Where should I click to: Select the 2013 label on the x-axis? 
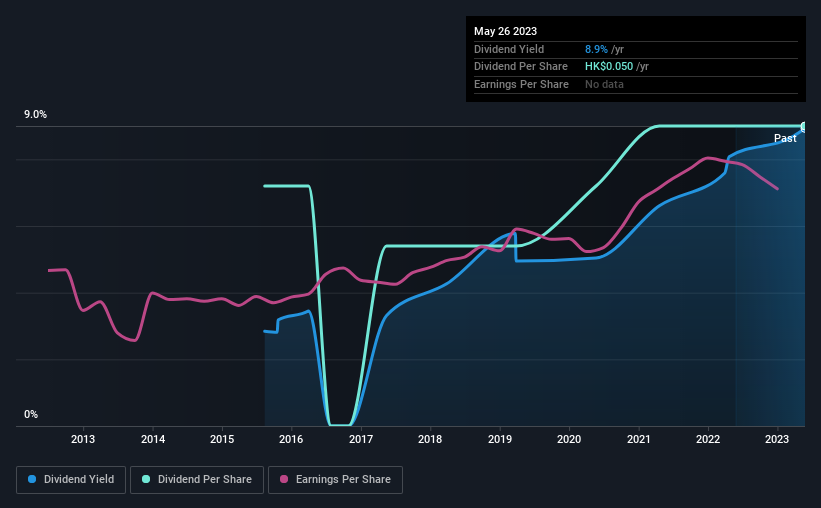(x=83, y=439)
